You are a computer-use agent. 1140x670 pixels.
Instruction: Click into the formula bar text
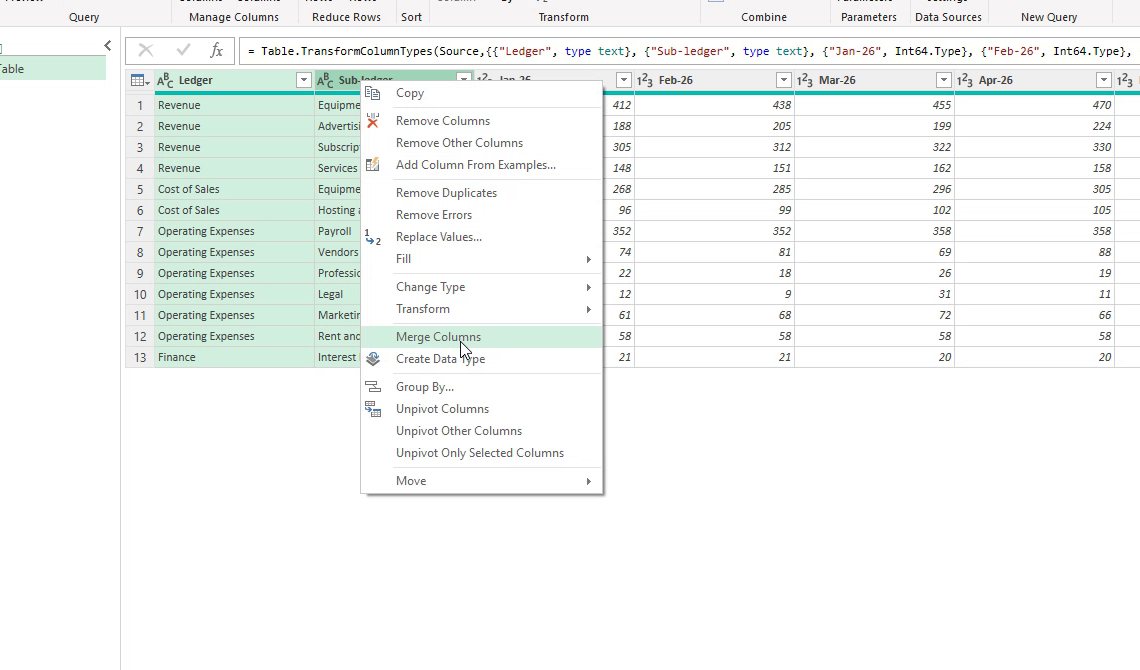(x=689, y=51)
